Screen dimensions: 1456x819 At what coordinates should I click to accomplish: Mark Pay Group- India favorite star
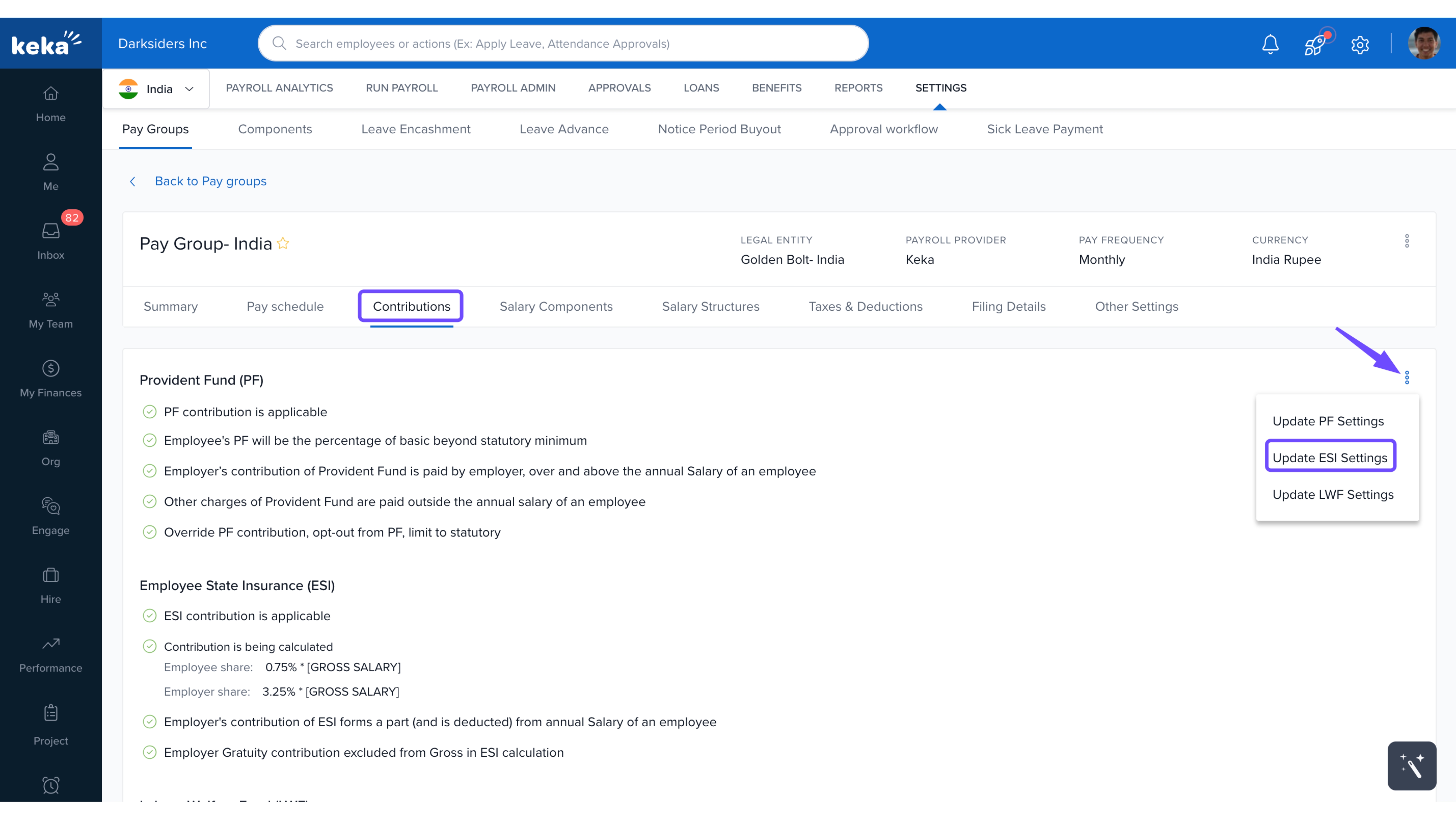[283, 243]
